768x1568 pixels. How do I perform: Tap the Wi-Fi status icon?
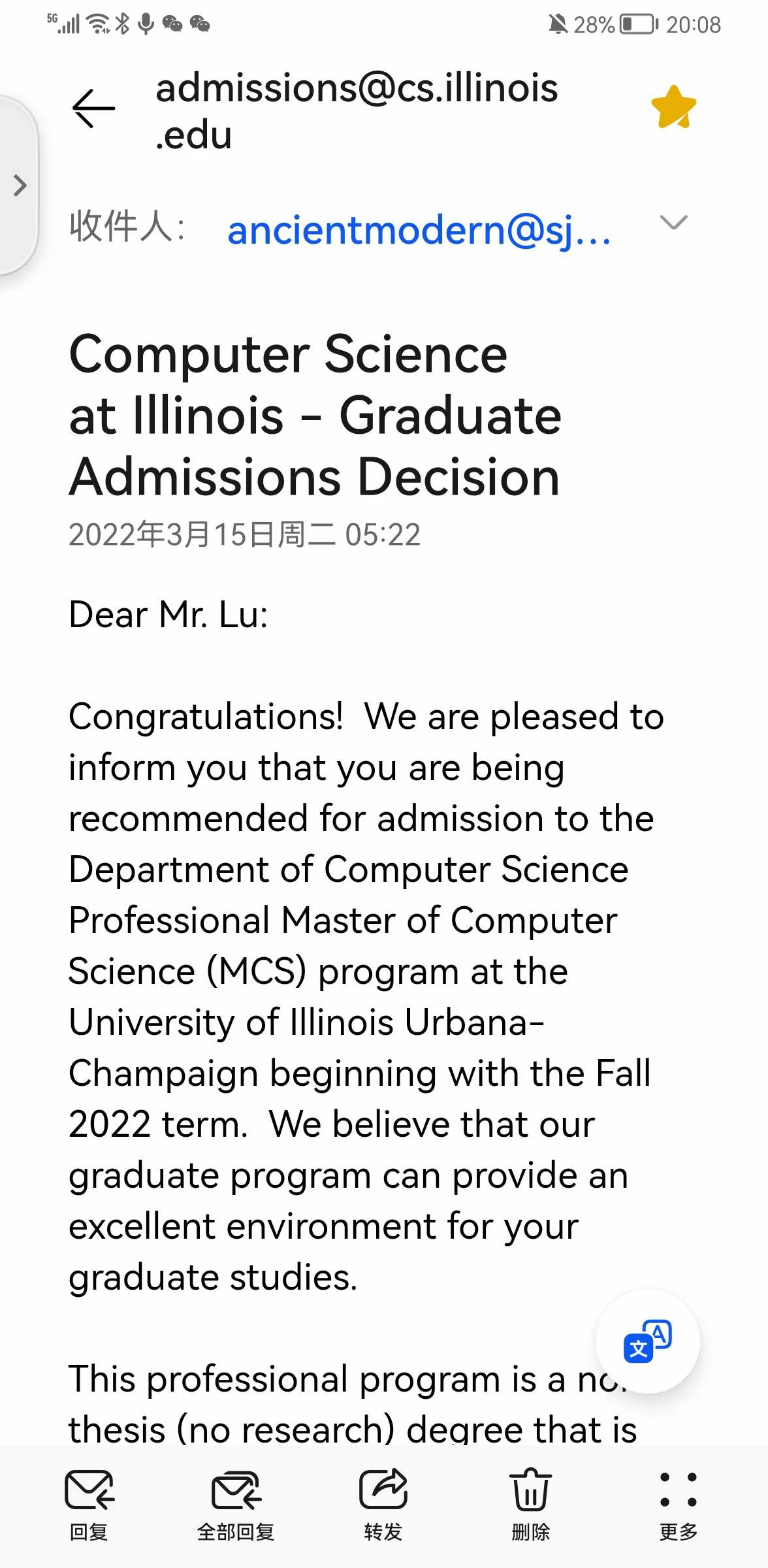[x=99, y=24]
